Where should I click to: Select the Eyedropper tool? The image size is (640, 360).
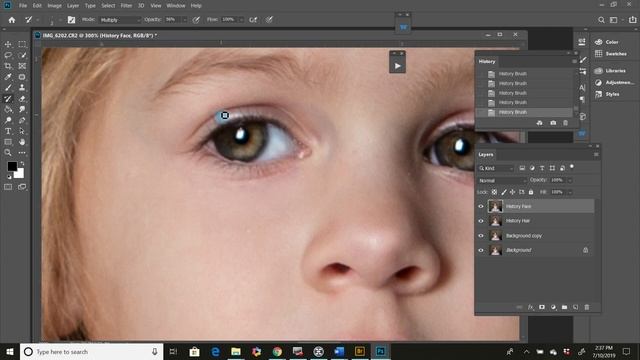tap(8, 77)
